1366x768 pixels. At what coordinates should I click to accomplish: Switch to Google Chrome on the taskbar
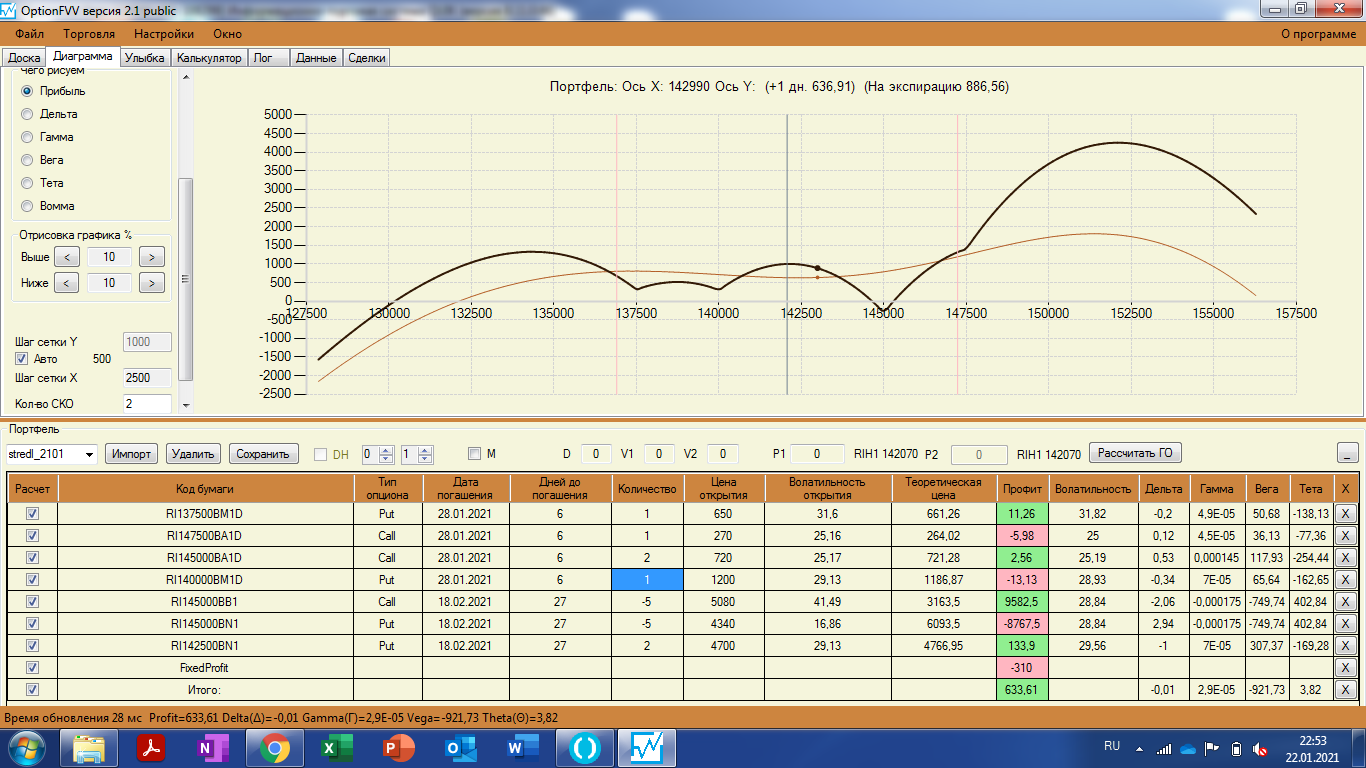tap(276, 747)
